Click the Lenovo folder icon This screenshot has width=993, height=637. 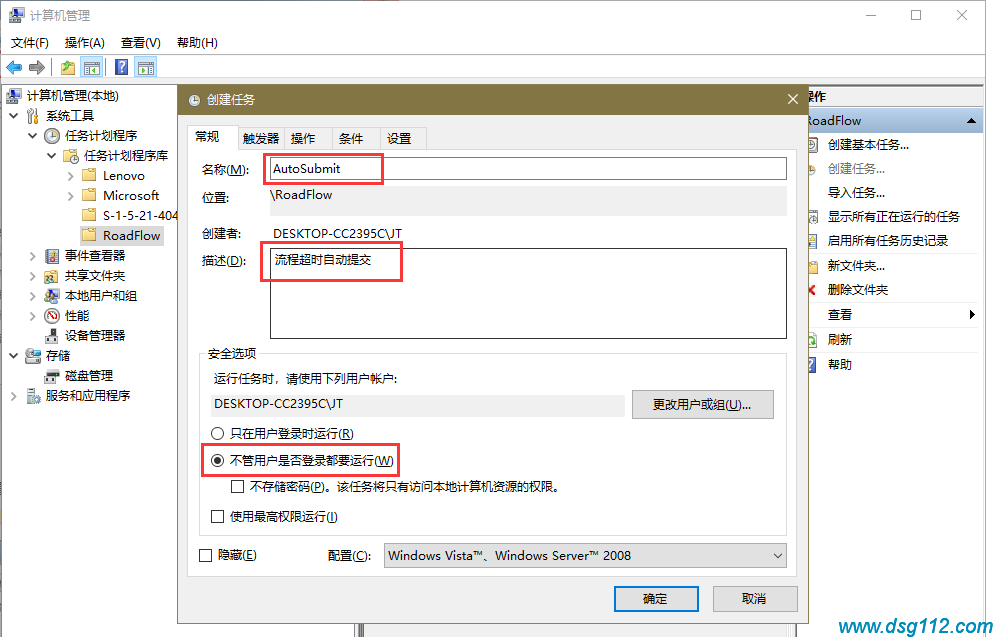[89, 175]
